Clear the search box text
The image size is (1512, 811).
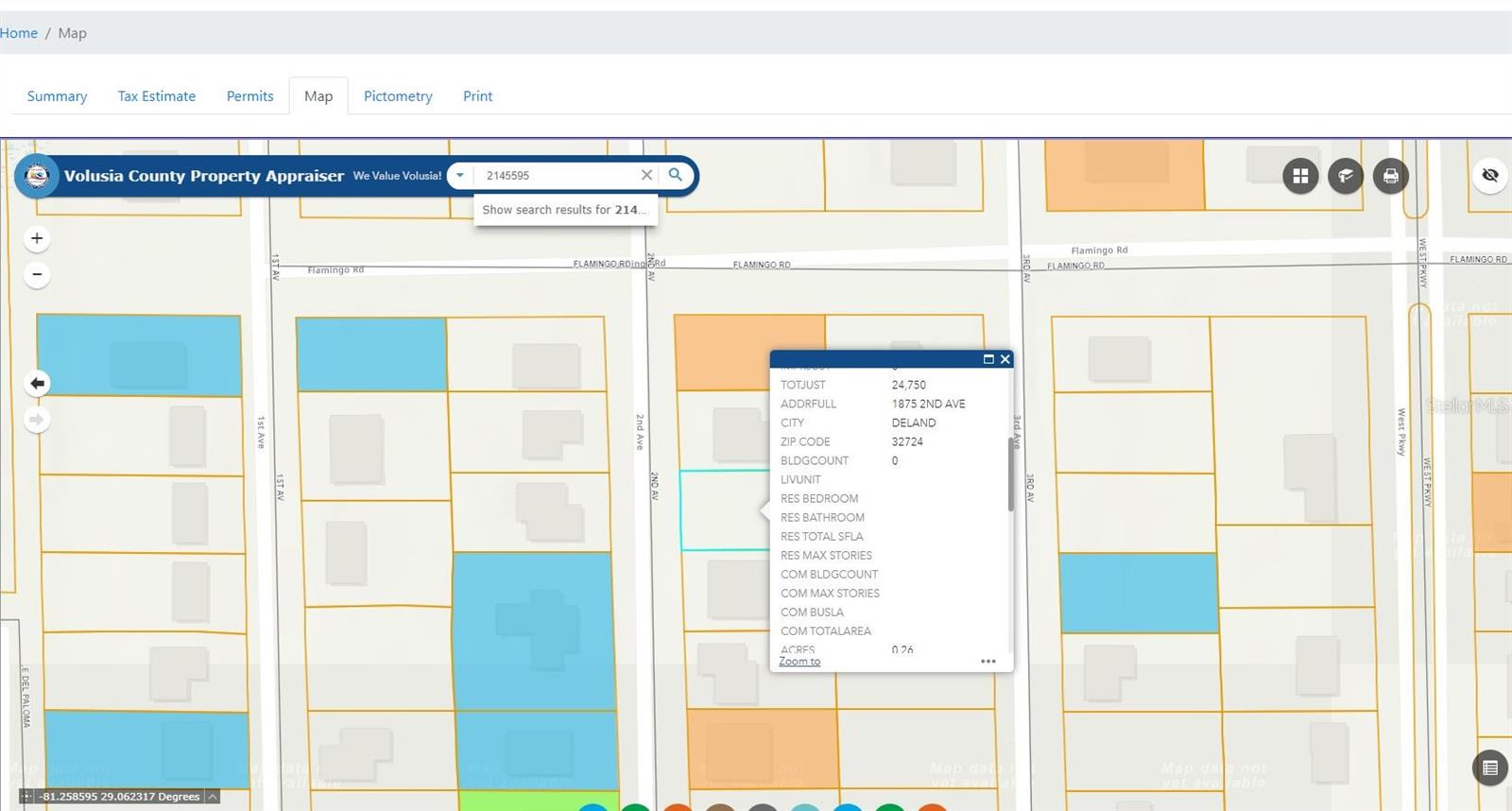[646, 175]
